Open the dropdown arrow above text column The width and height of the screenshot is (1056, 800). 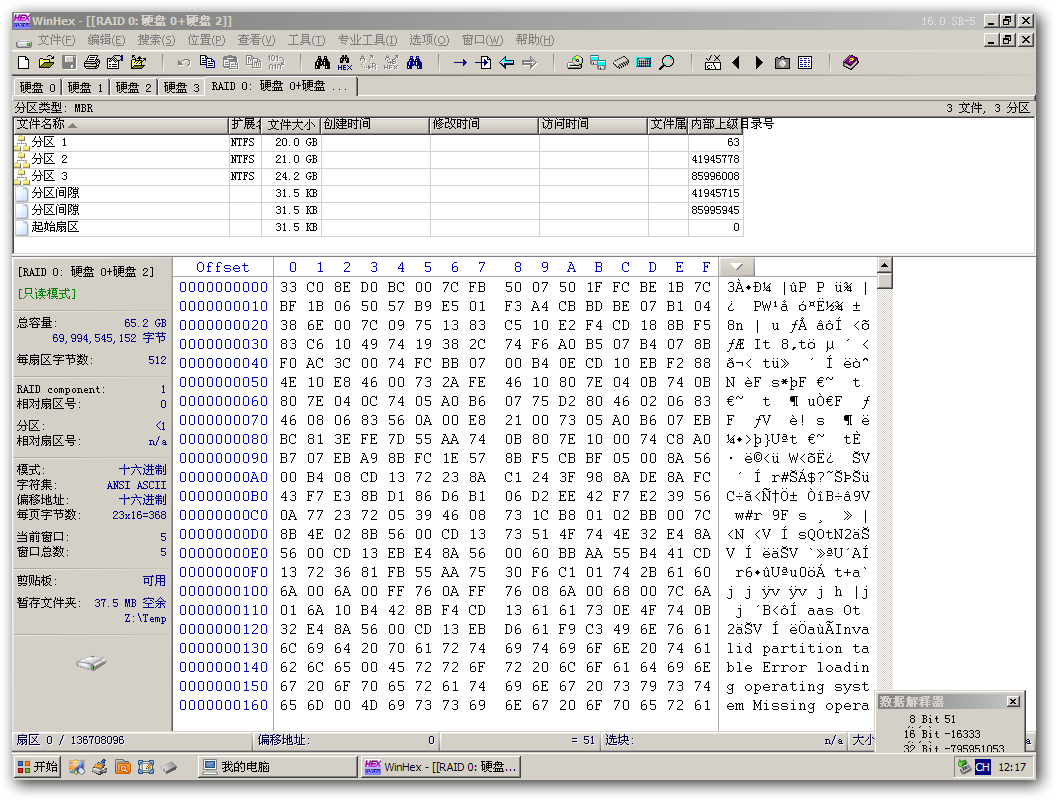737,267
